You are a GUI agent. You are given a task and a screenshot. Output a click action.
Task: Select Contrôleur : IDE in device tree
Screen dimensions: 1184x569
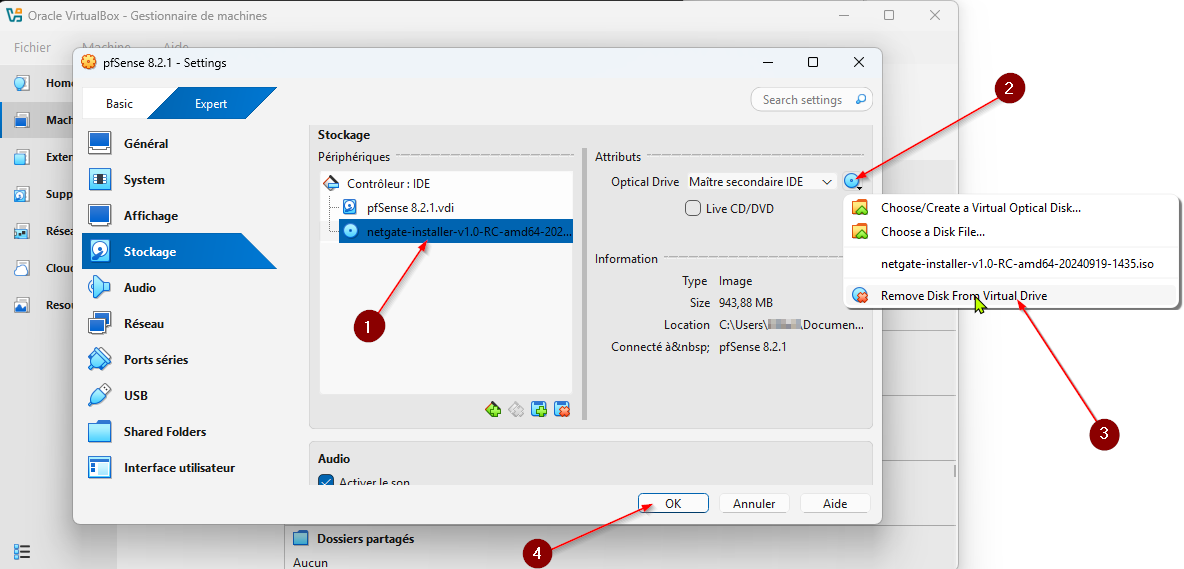pyautogui.click(x=386, y=184)
